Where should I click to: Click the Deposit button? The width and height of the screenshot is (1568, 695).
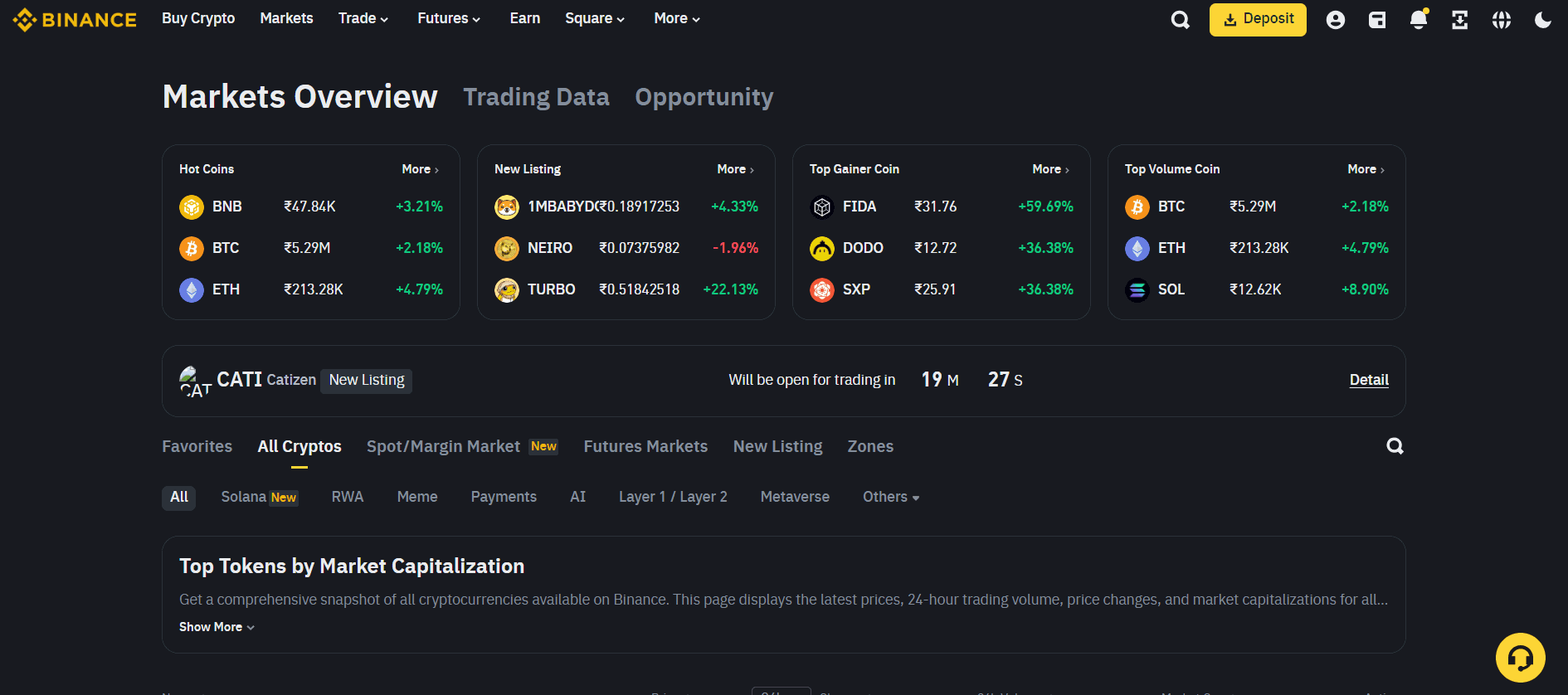(1258, 19)
